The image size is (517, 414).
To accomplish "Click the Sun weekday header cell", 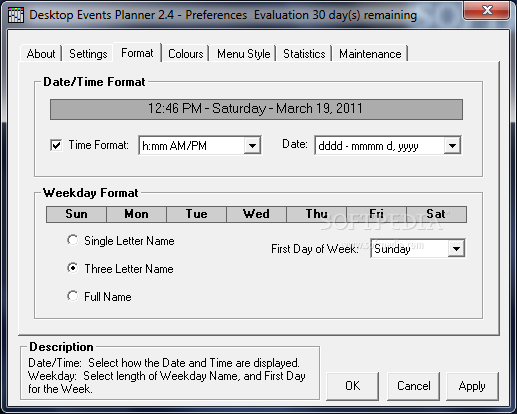I will point(76,214).
